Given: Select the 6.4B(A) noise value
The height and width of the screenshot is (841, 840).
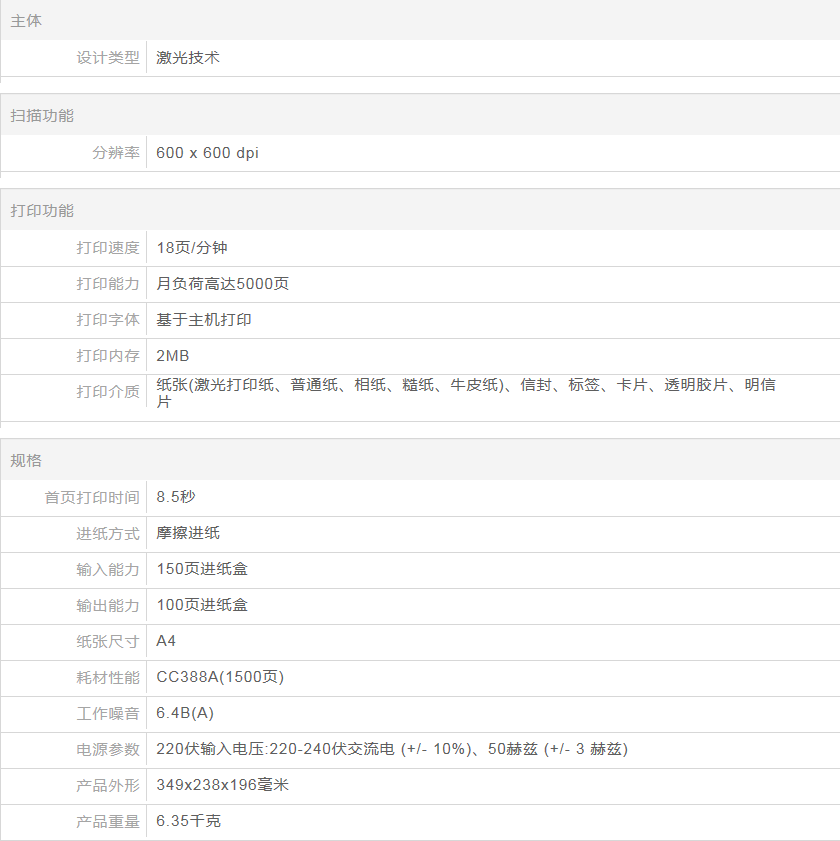Looking at the screenshot, I should click(185, 713).
